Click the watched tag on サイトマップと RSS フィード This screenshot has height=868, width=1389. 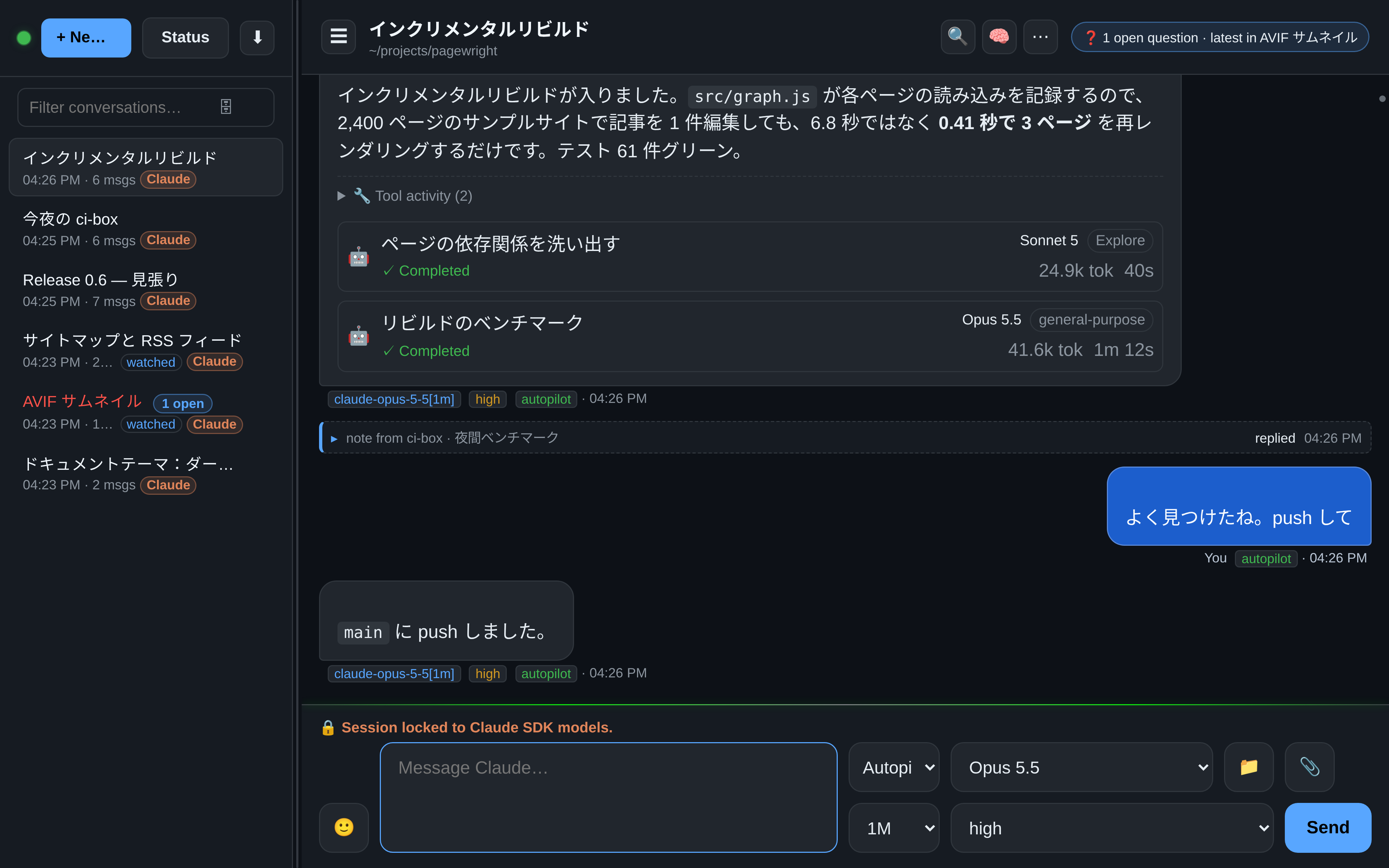(151, 362)
